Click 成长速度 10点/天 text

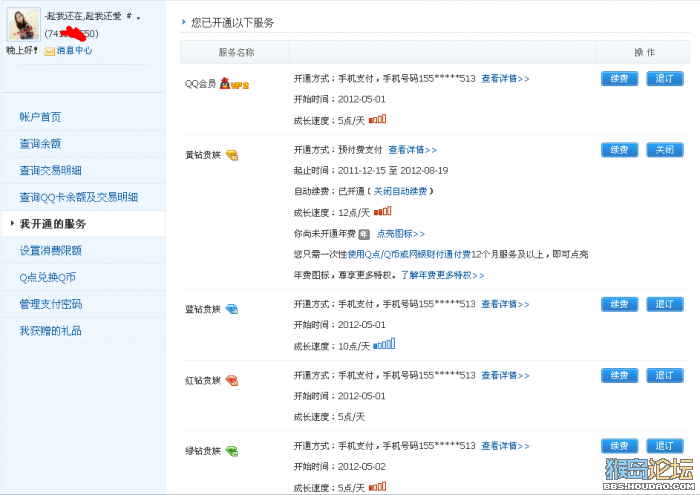point(332,346)
